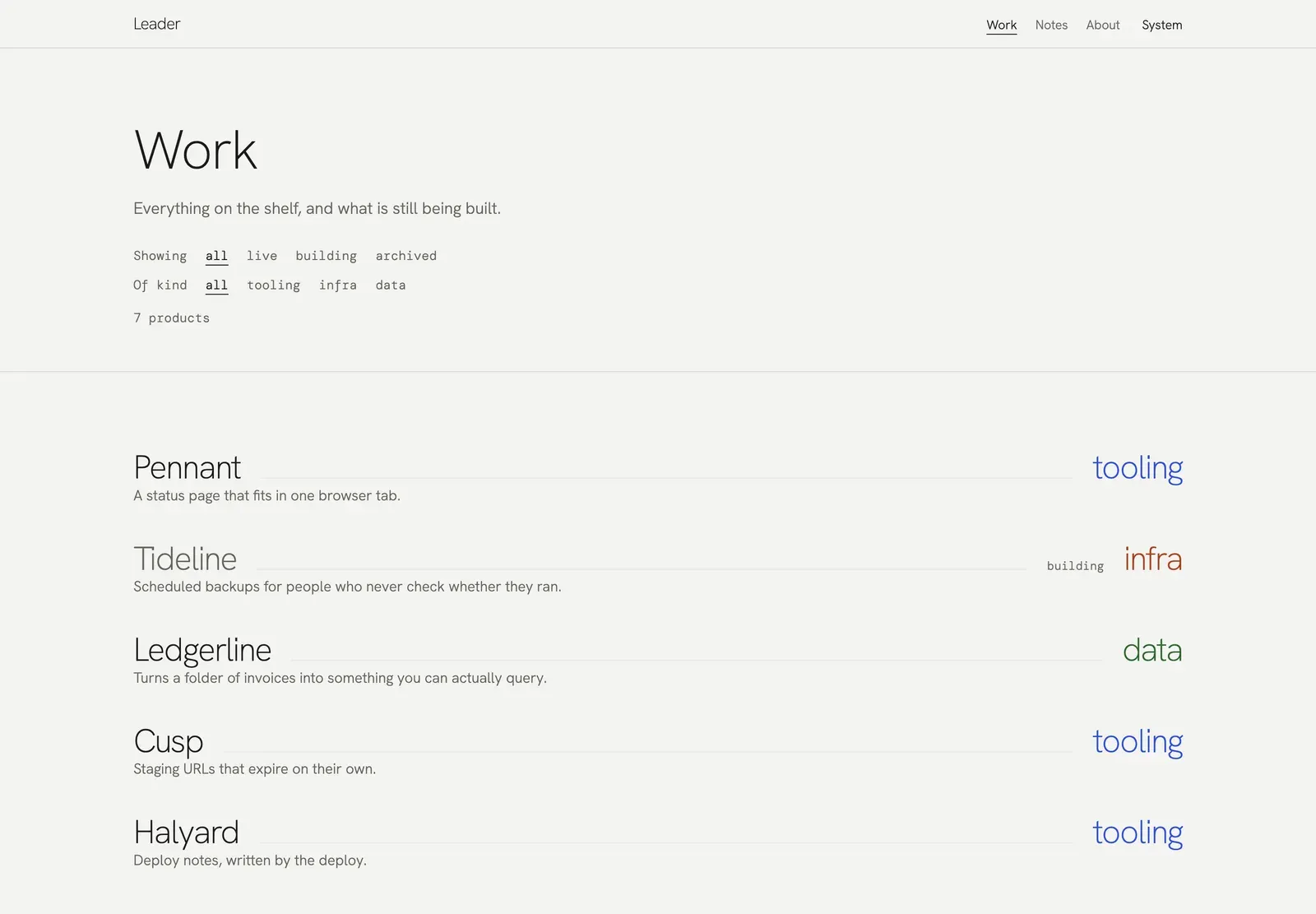Open the Pennant product

pos(188,467)
